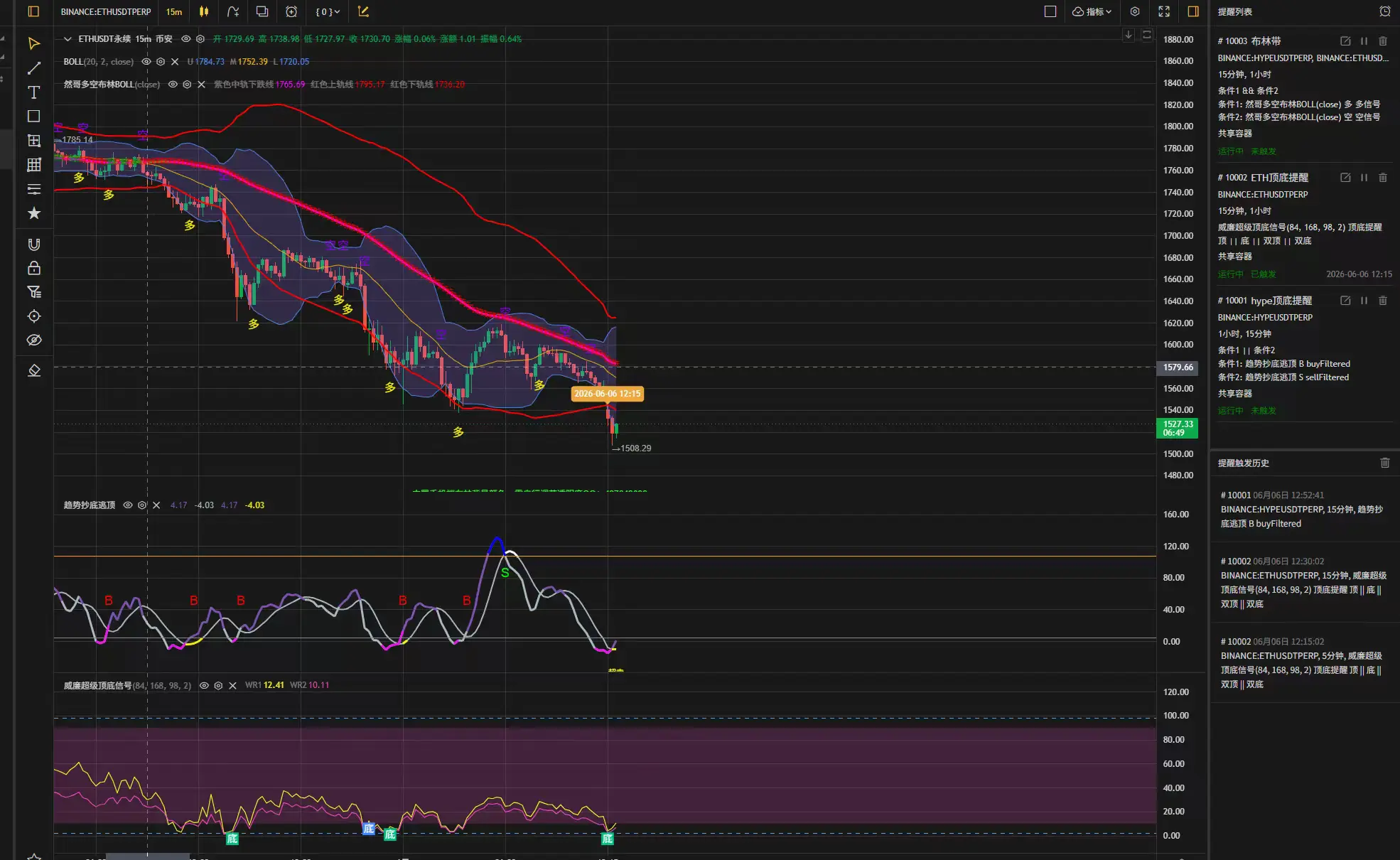Select the cursor arrow tool
This screenshot has width=1400, height=860.
tap(33, 44)
